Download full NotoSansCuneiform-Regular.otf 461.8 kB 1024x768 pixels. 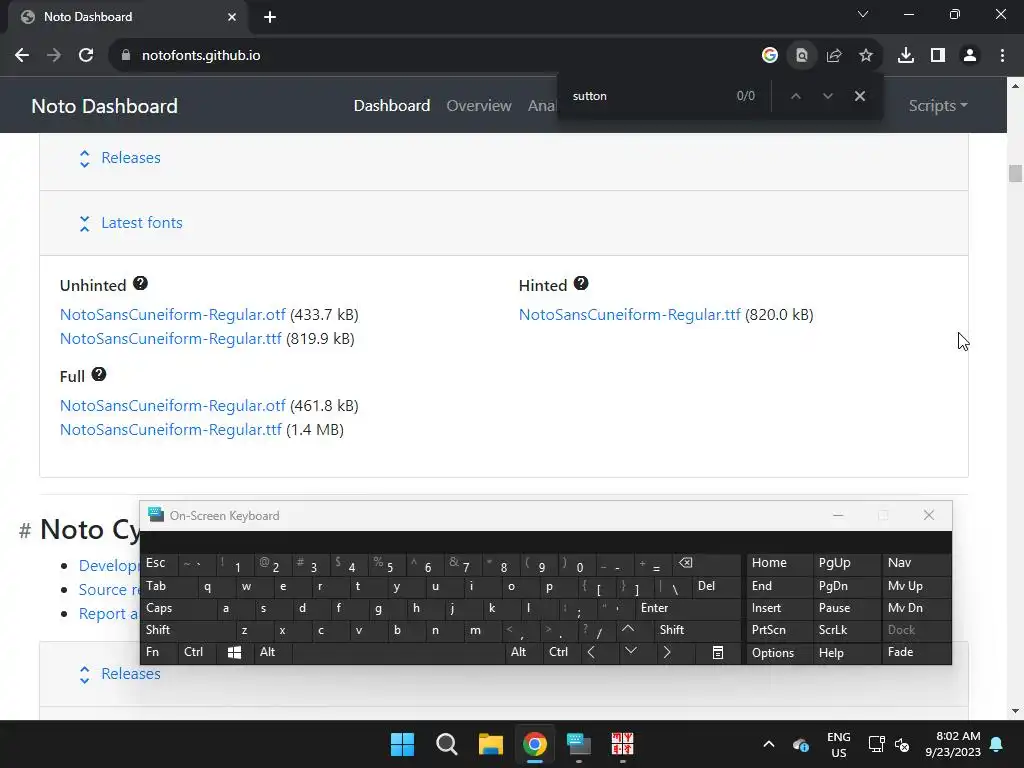[x=172, y=406]
